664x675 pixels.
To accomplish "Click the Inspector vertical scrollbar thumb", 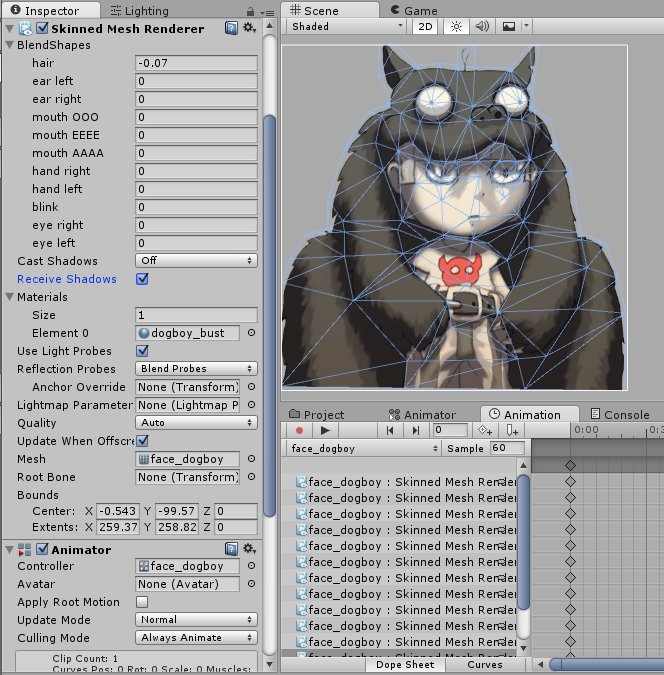I will click(x=270, y=316).
